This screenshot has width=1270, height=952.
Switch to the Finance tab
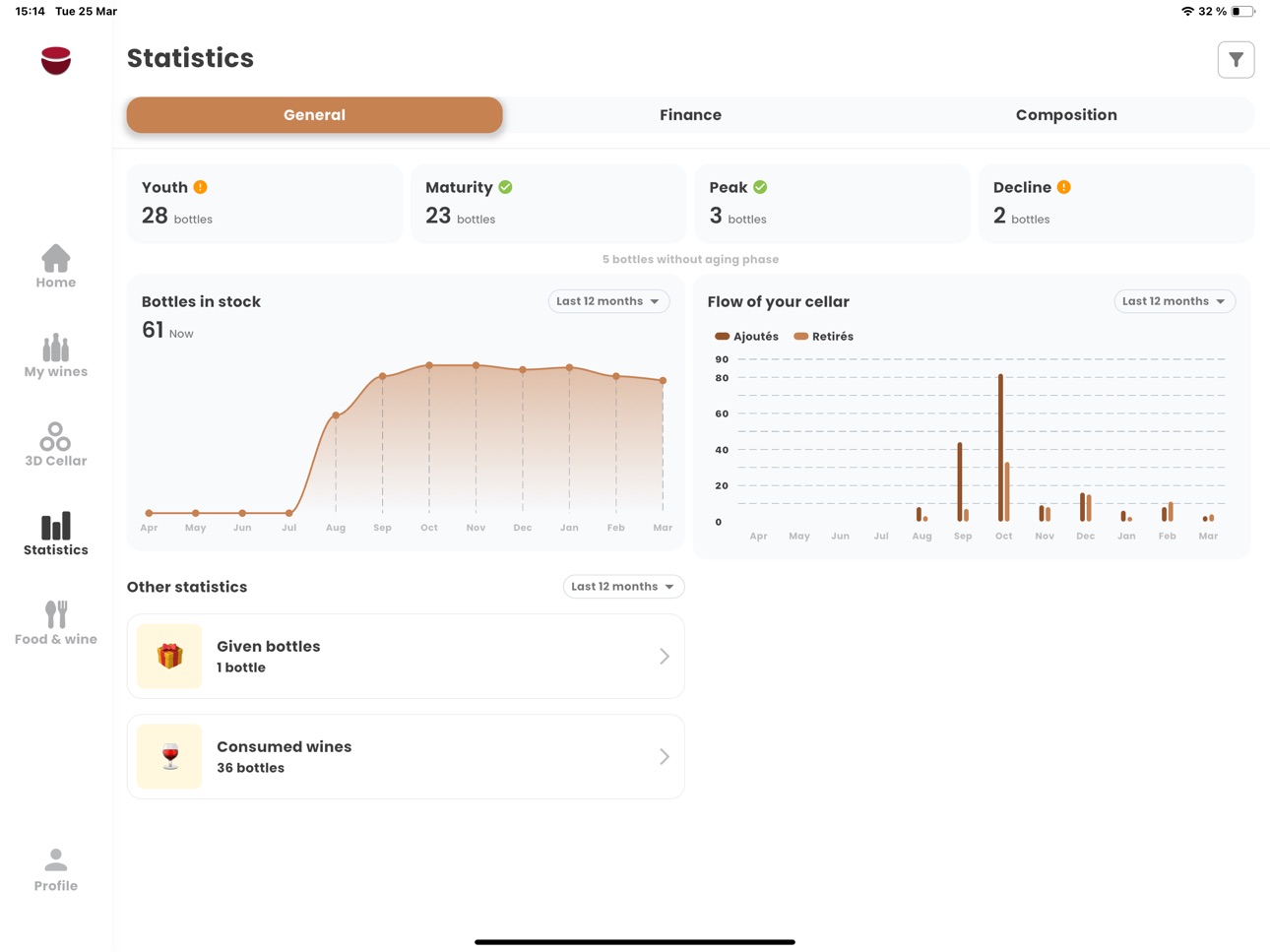coord(690,115)
